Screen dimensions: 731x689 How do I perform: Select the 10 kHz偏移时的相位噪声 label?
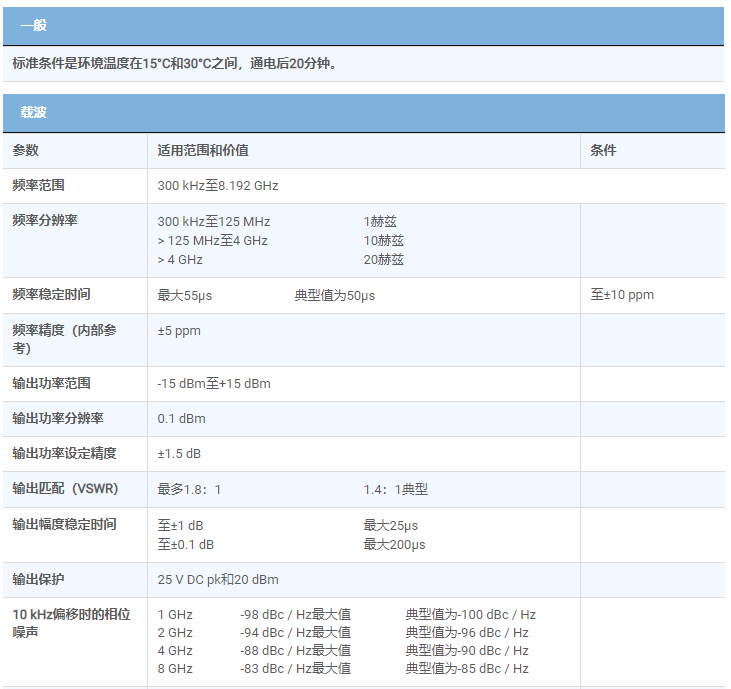click(71, 623)
